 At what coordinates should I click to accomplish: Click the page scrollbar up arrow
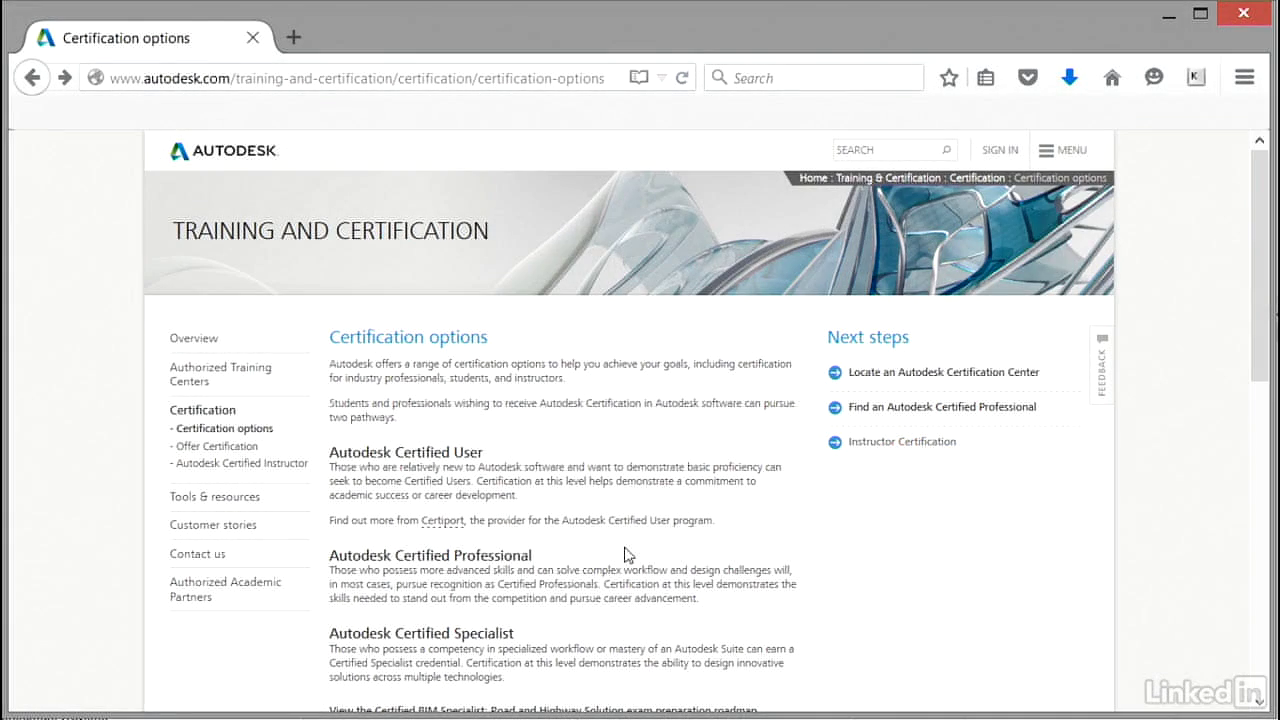(x=1260, y=141)
